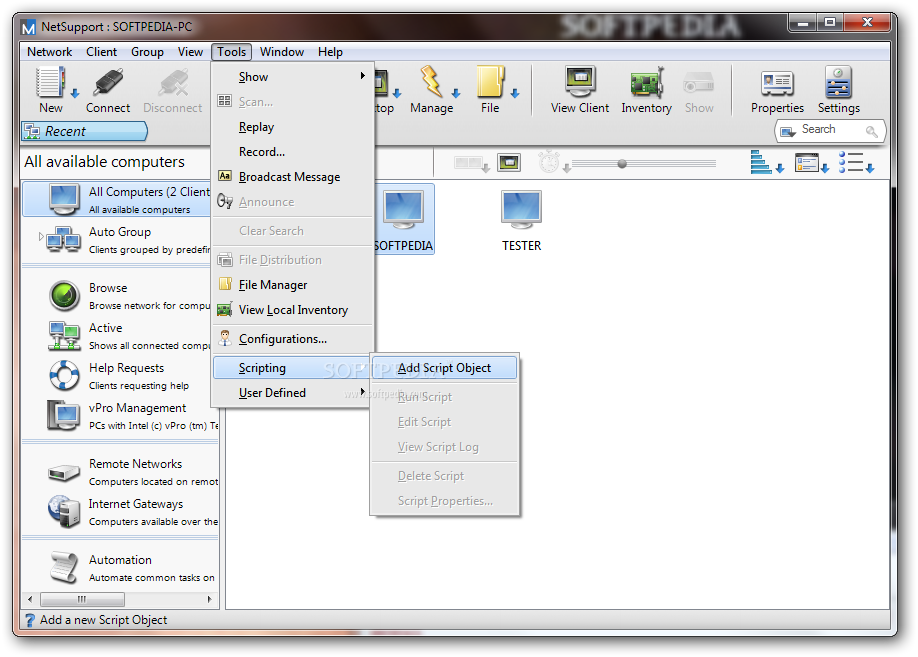Viewport: 918px width, 657px height.
Task: Open File Manager from Tools menu
Action: point(293,285)
